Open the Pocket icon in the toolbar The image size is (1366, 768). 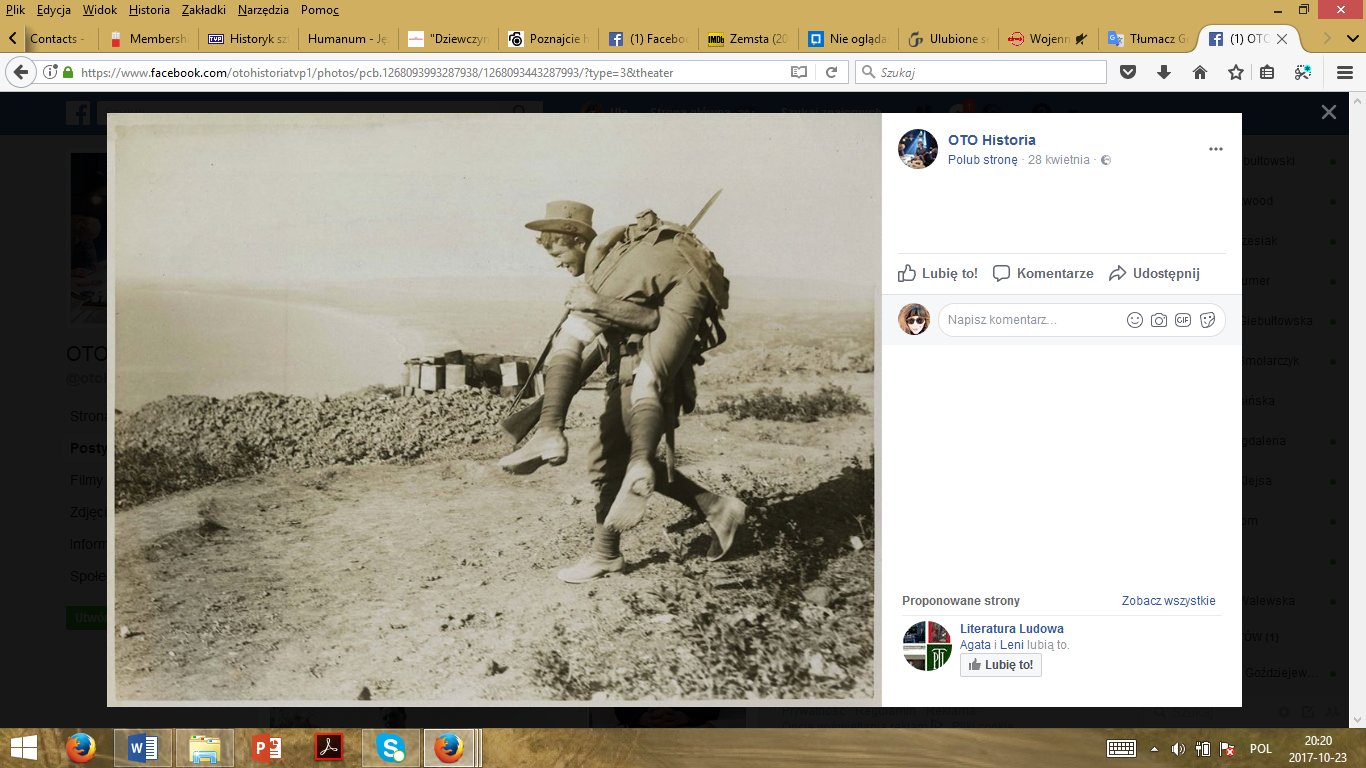pos(1128,72)
